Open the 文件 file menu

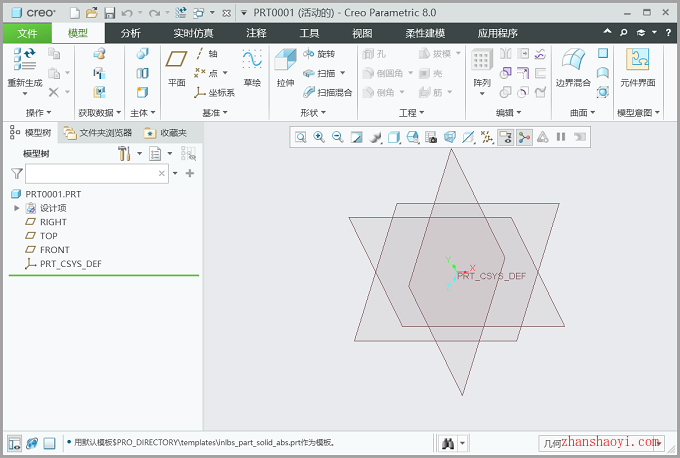point(27,33)
